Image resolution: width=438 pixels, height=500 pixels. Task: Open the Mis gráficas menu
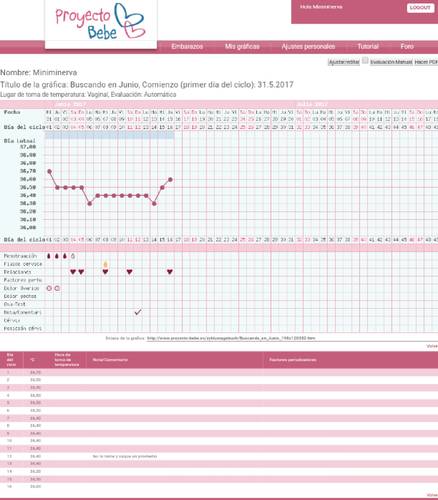pyautogui.click(x=242, y=46)
